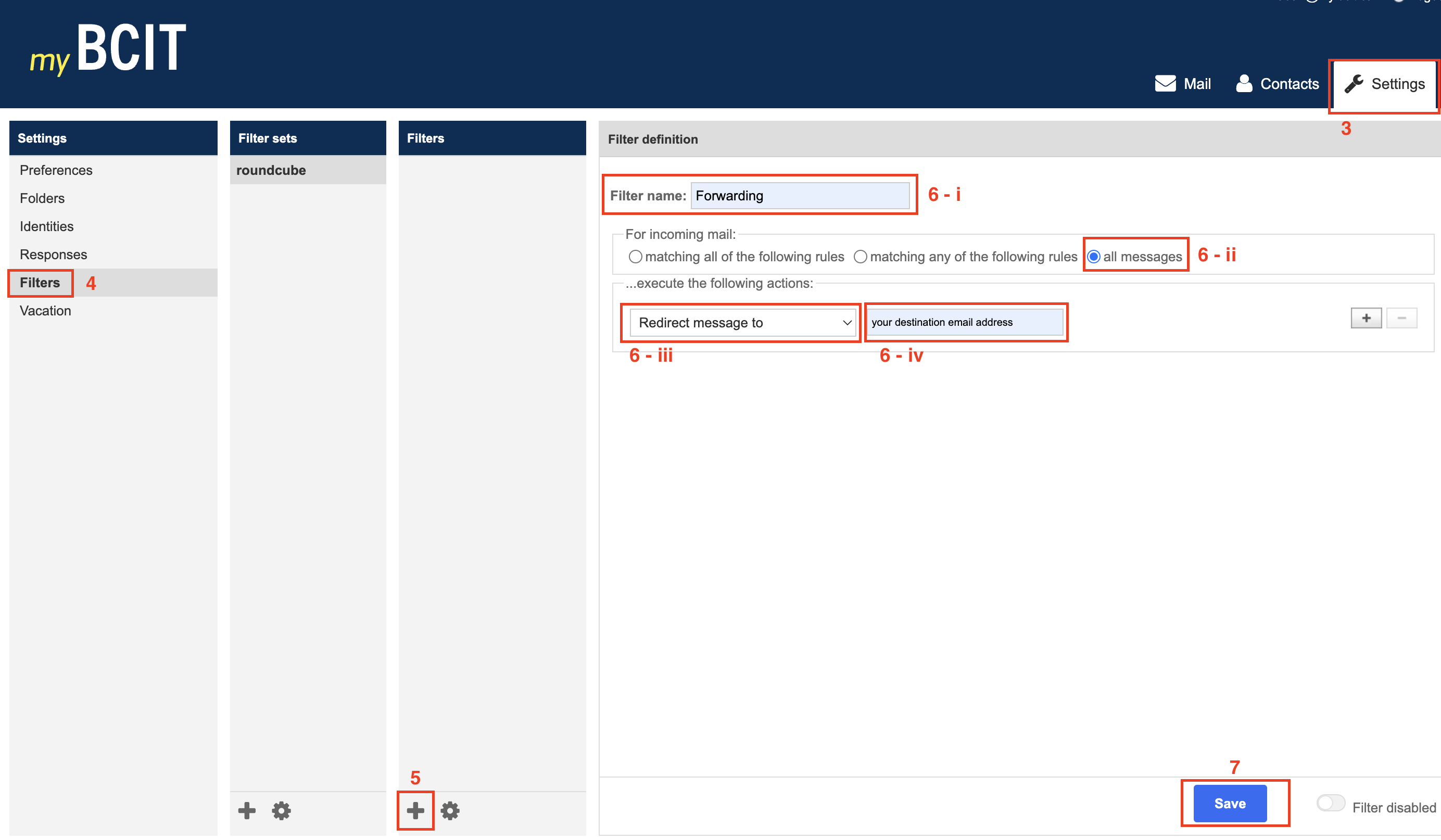Screen dimensions: 1441x840
Task: Open the Preferences settings section
Action: click(x=56, y=170)
